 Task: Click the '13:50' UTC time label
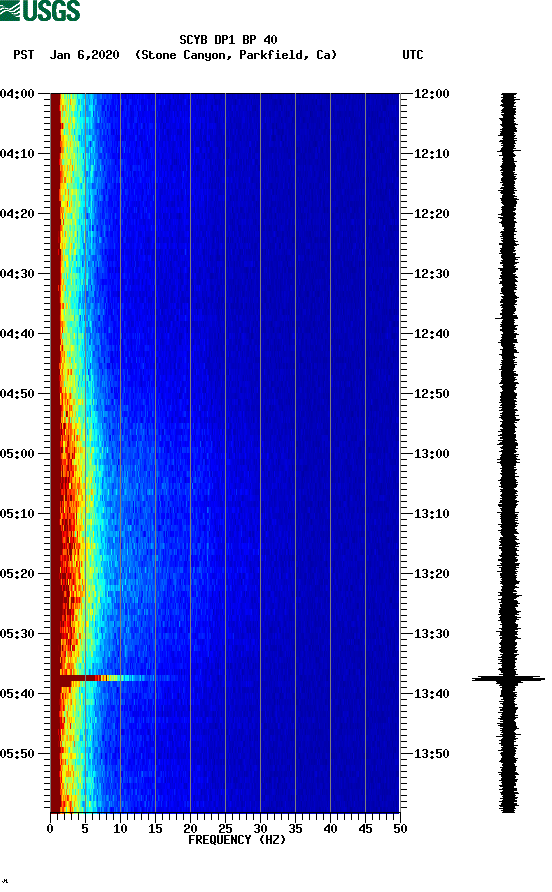pyautogui.click(x=432, y=754)
